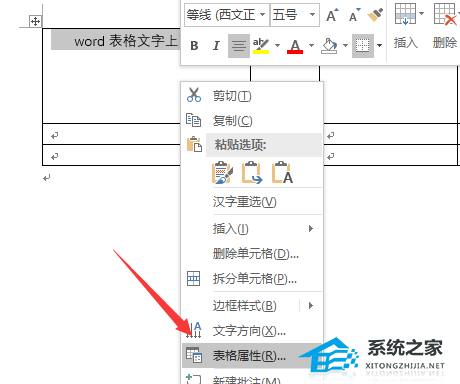Paste keeping source formatting icon
The height and width of the screenshot is (384, 460).
click(222, 172)
